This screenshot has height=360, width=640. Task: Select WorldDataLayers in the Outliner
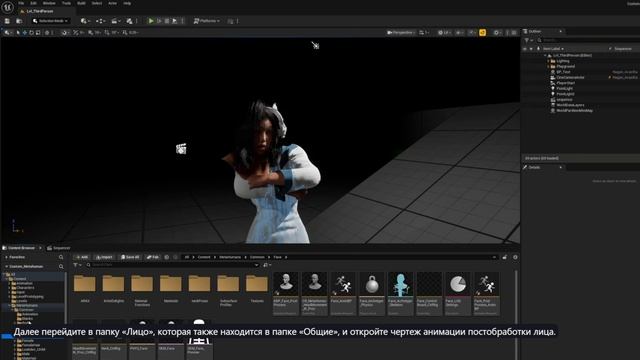570,105
